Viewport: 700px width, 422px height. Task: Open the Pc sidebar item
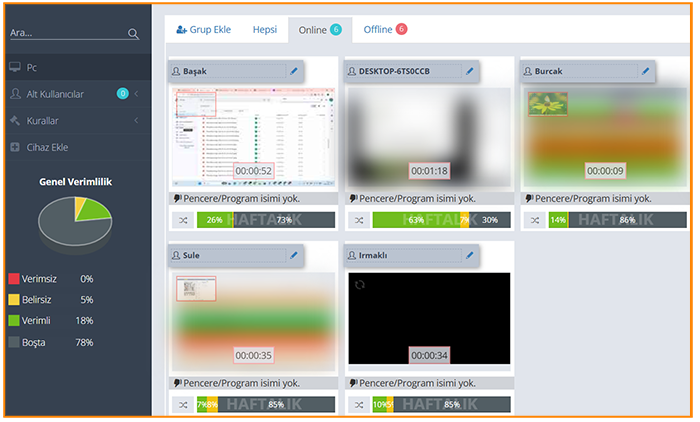(79, 67)
